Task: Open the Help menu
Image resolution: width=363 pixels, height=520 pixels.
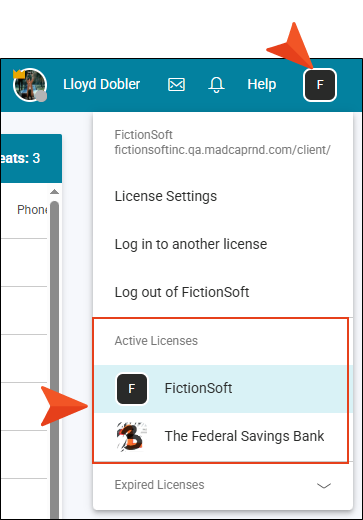Action: click(x=262, y=85)
